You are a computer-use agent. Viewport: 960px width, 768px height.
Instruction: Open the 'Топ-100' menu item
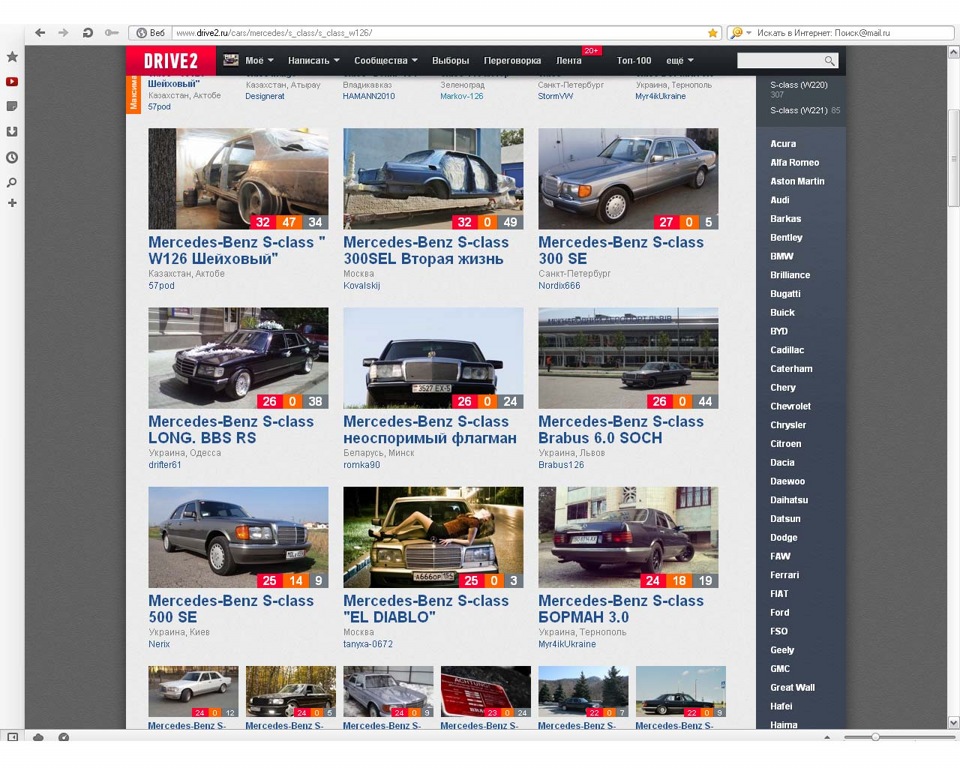click(x=634, y=61)
